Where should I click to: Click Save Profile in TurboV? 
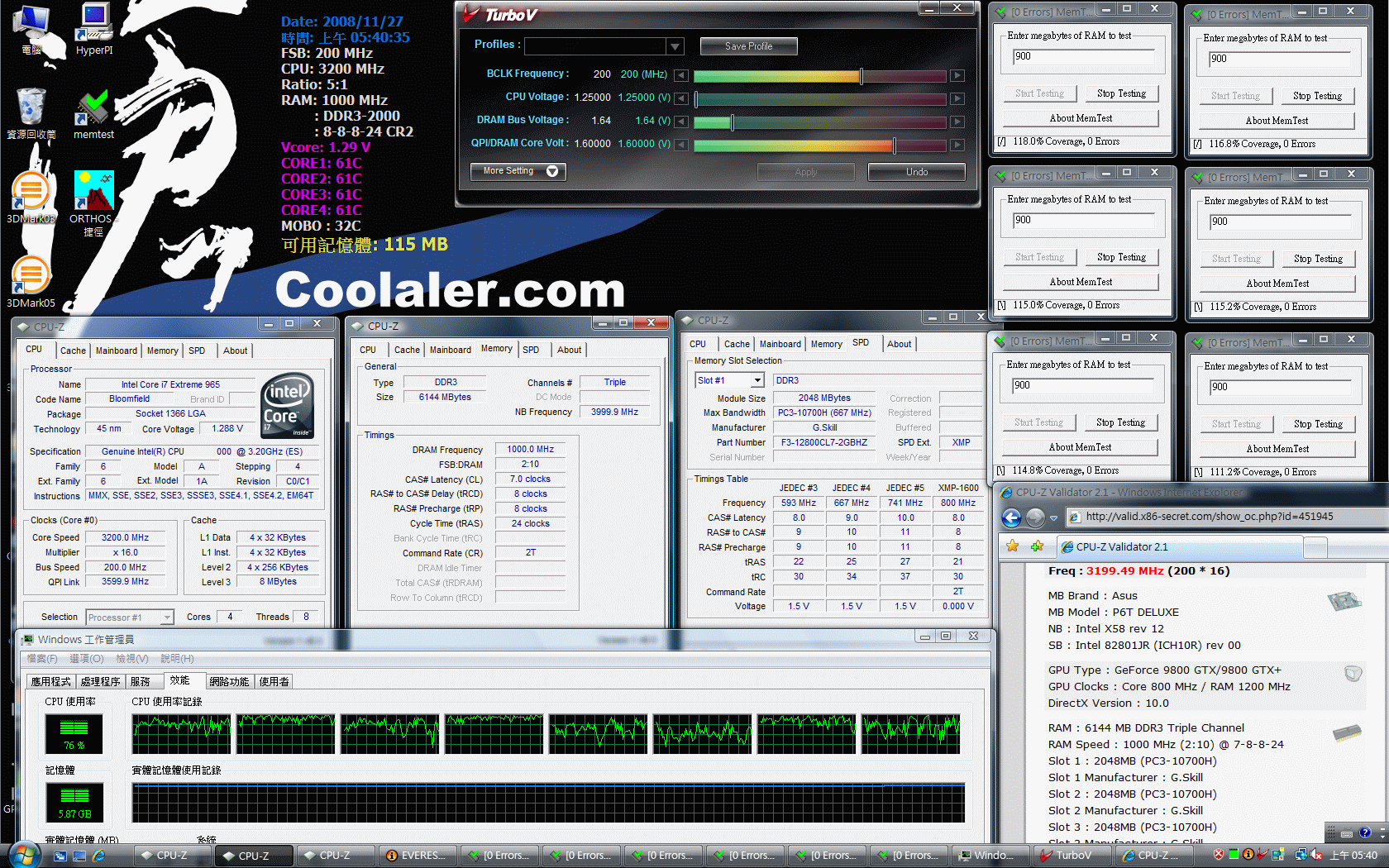[x=748, y=46]
